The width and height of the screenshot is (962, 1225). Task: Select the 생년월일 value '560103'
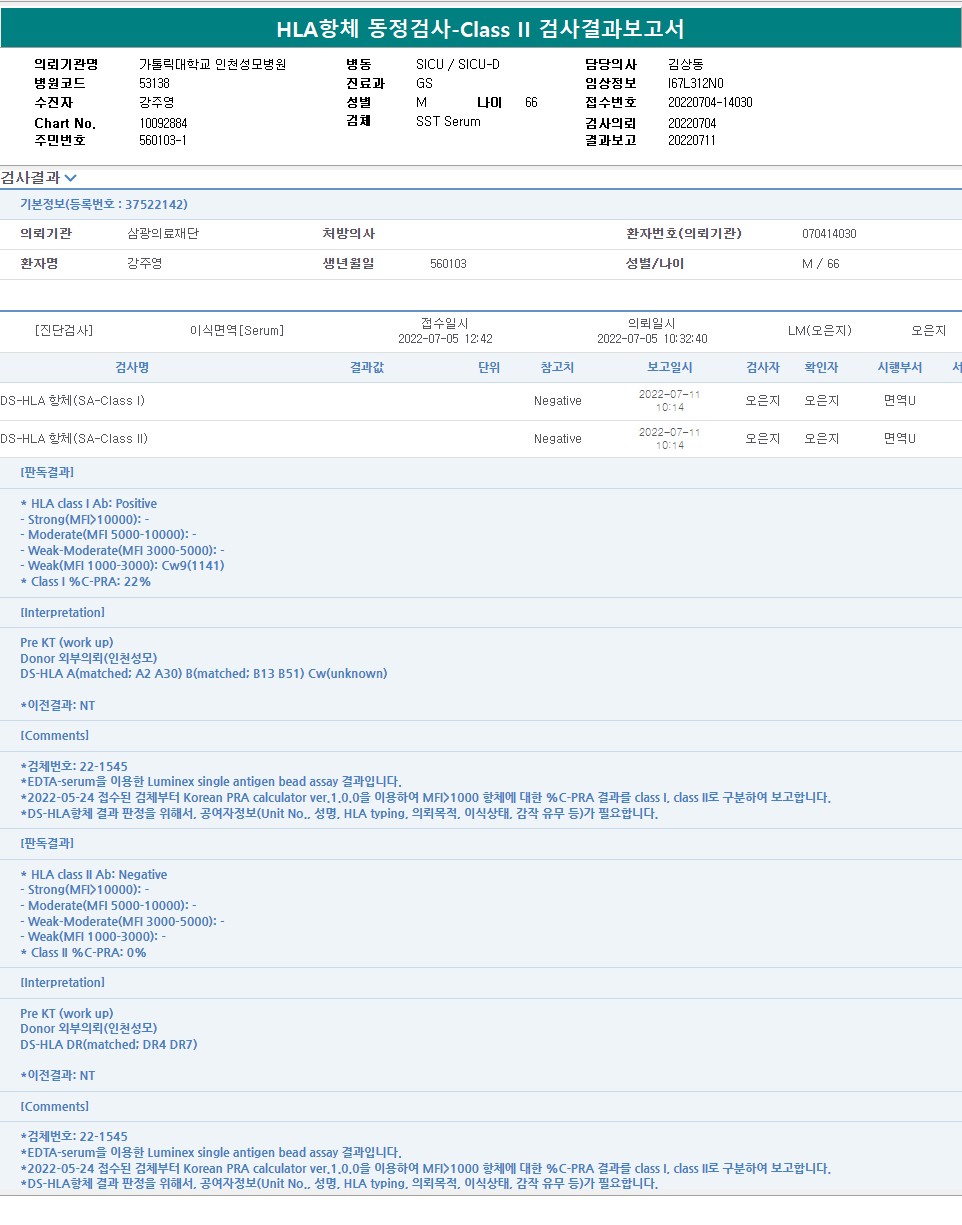(x=448, y=264)
